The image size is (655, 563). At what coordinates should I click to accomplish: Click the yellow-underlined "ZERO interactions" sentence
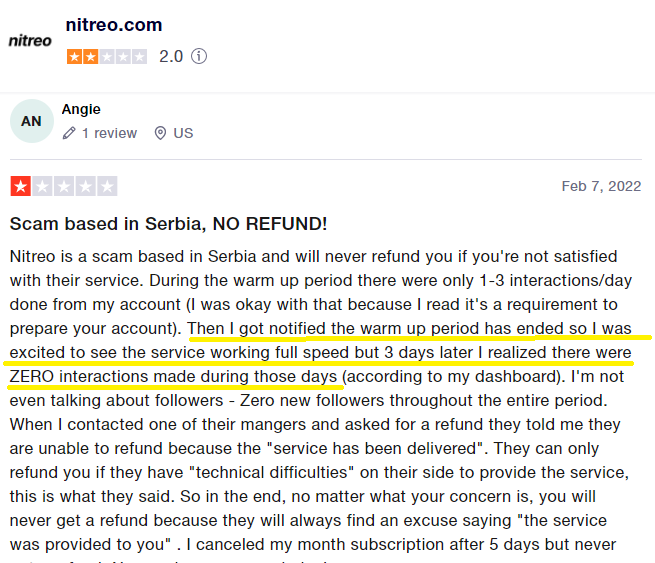(x=175, y=376)
